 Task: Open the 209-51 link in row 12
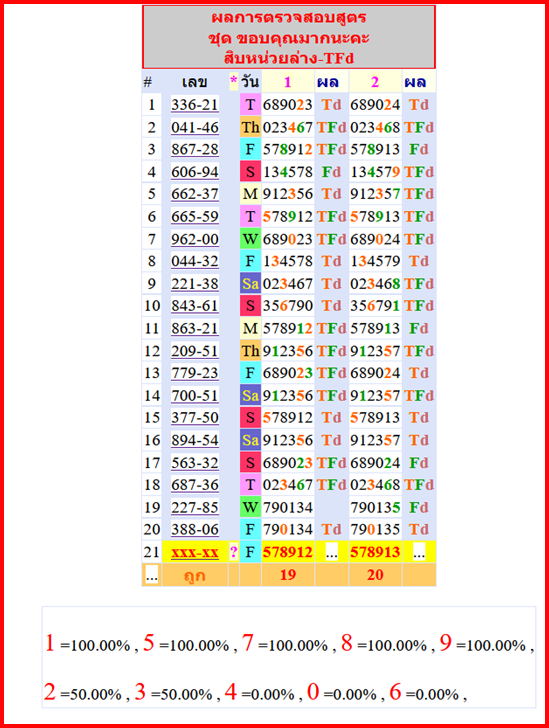[195, 351]
